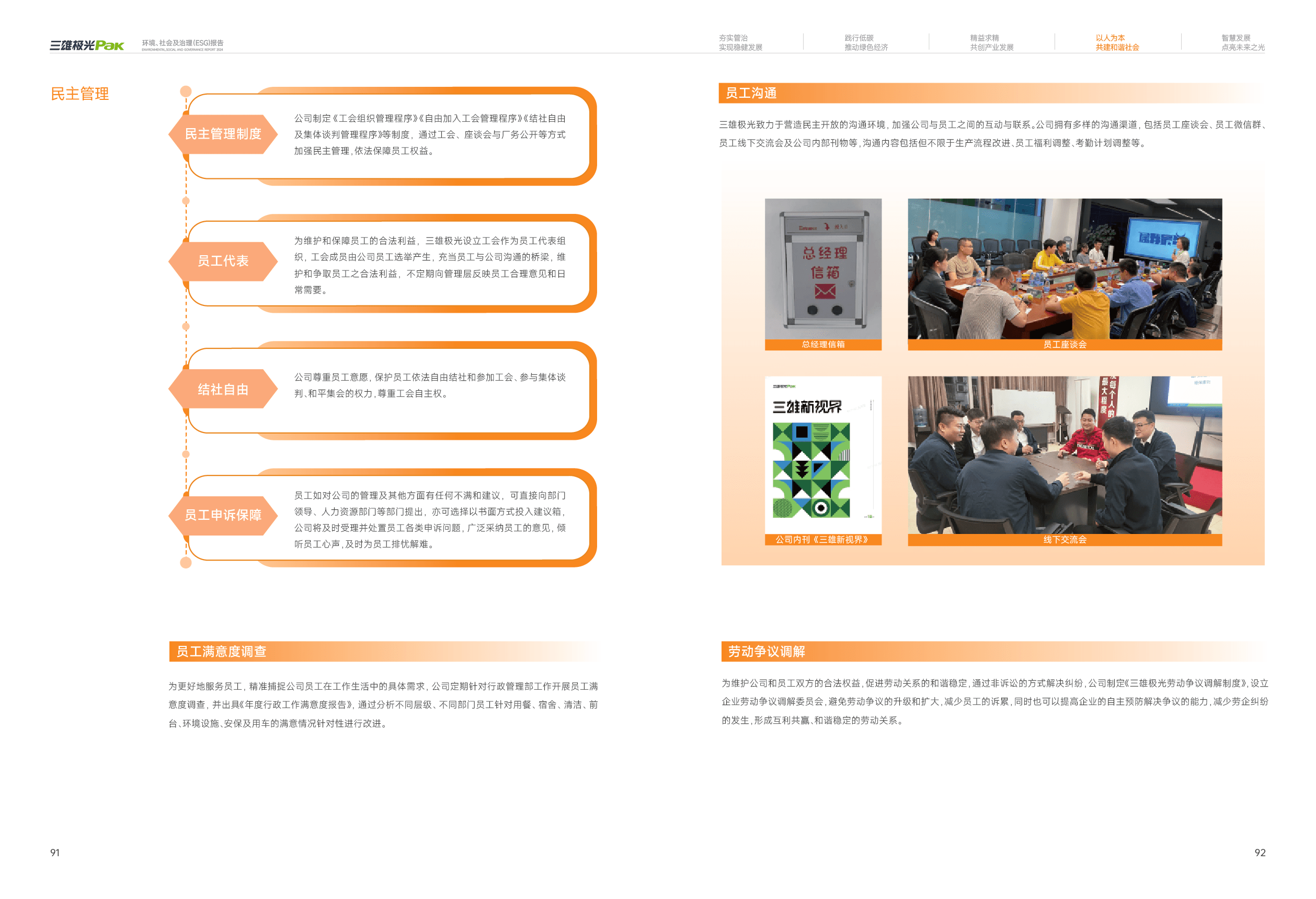
Task: Click the 员工沟通 section header bar
Action: 751,93
